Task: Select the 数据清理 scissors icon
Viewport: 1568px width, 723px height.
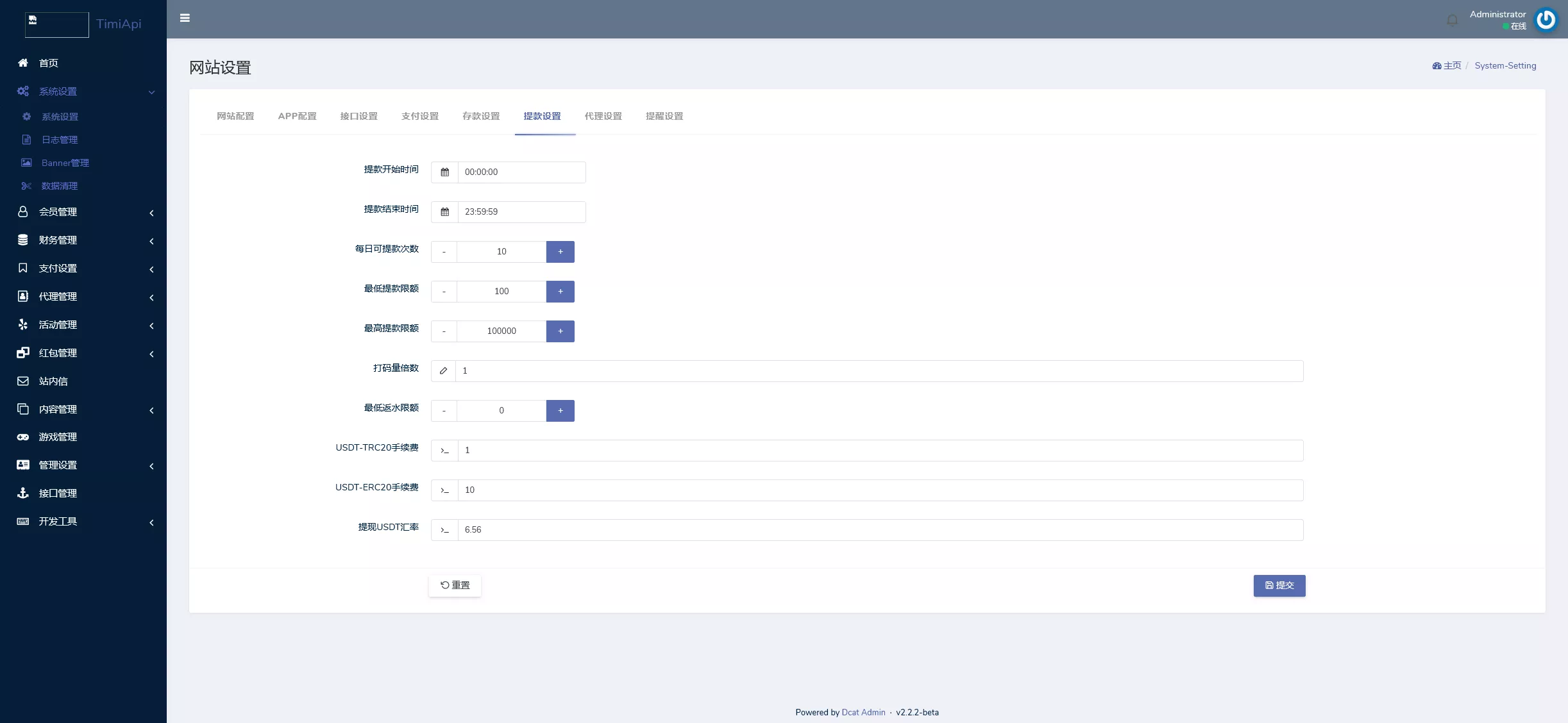Action: click(26, 186)
